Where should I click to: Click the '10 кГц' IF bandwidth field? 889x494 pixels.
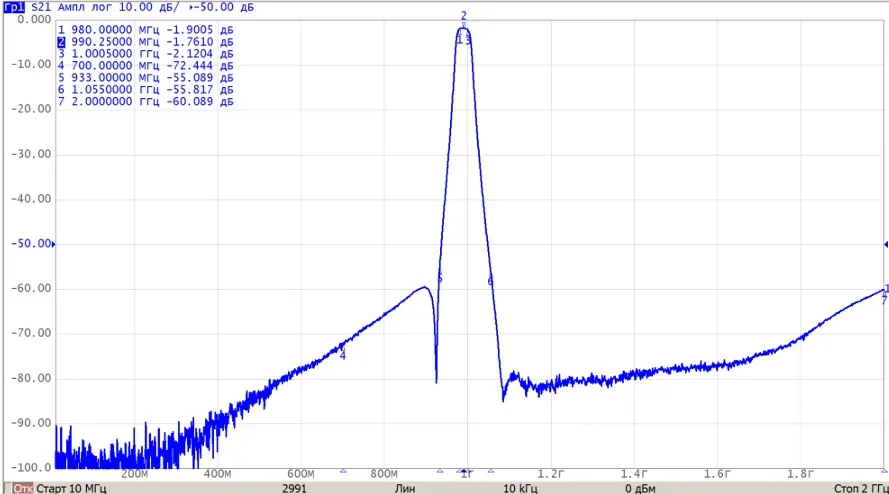pyautogui.click(x=520, y=488)
